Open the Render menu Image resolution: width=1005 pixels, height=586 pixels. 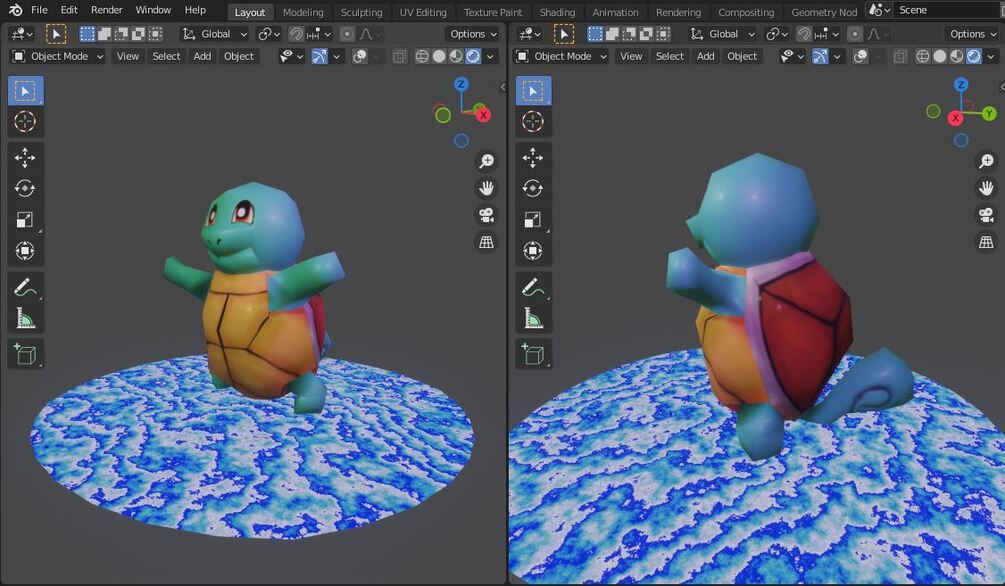[106, 10]
